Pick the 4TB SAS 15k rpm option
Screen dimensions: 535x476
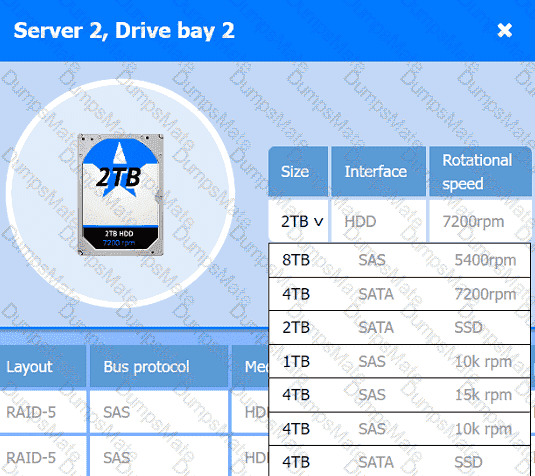point(399,395)
